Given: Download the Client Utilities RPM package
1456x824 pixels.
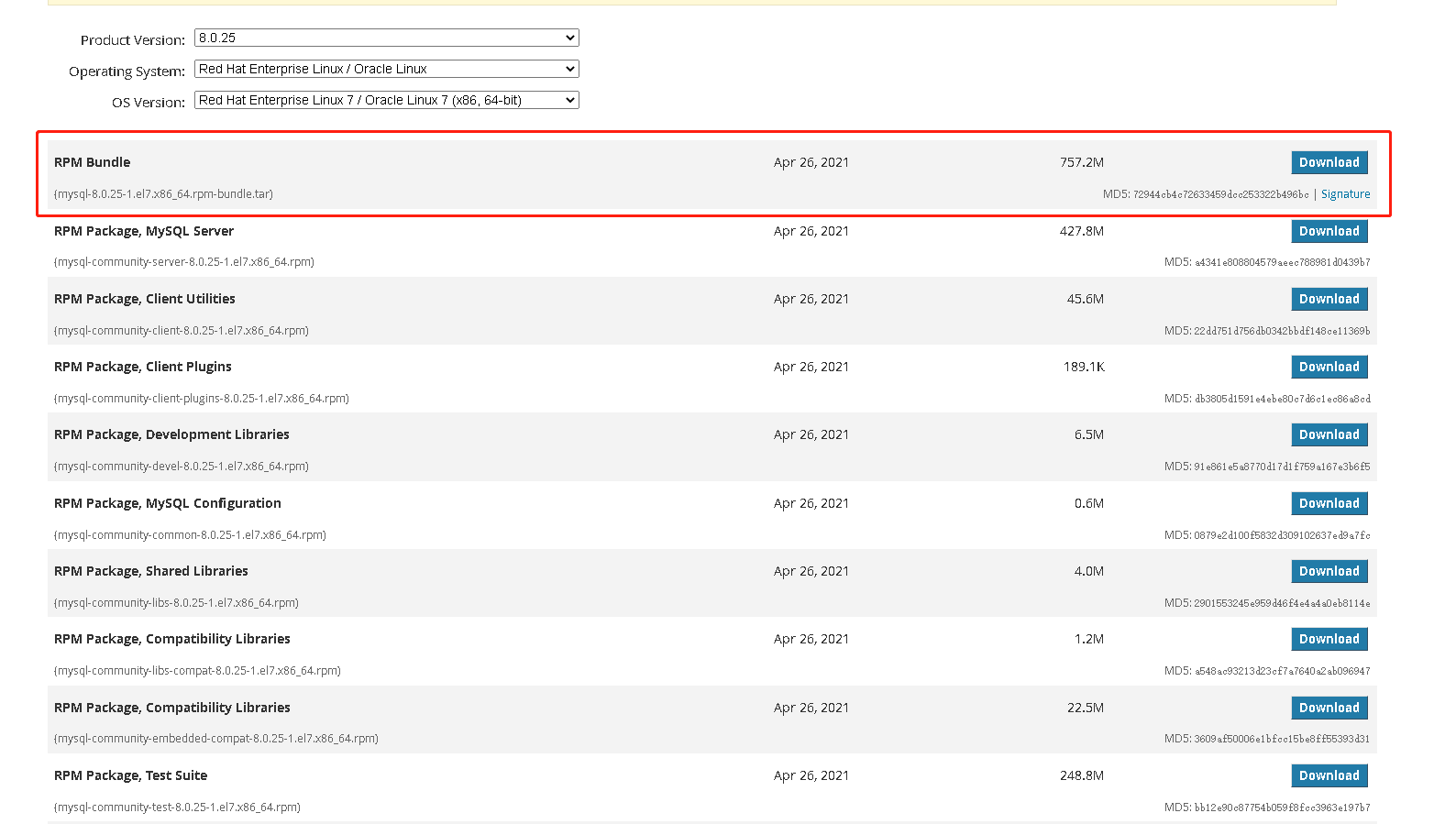Looking at the screenshot, I should point(1329,299).
